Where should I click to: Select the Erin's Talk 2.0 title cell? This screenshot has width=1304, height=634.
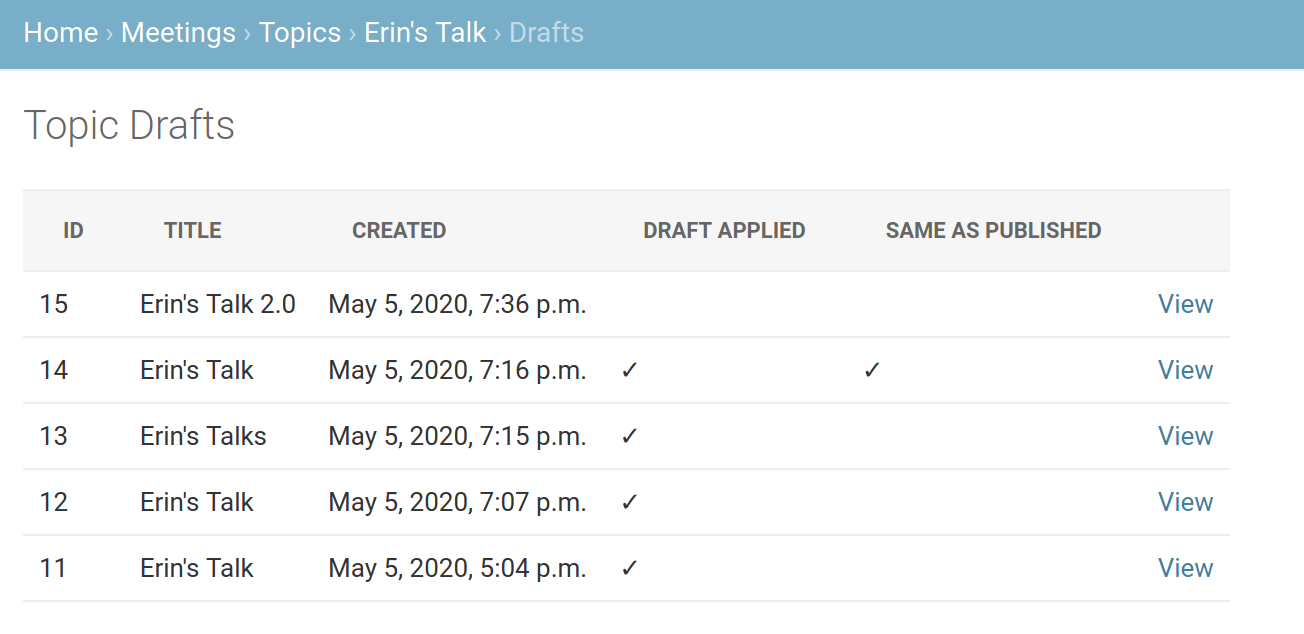218,304
